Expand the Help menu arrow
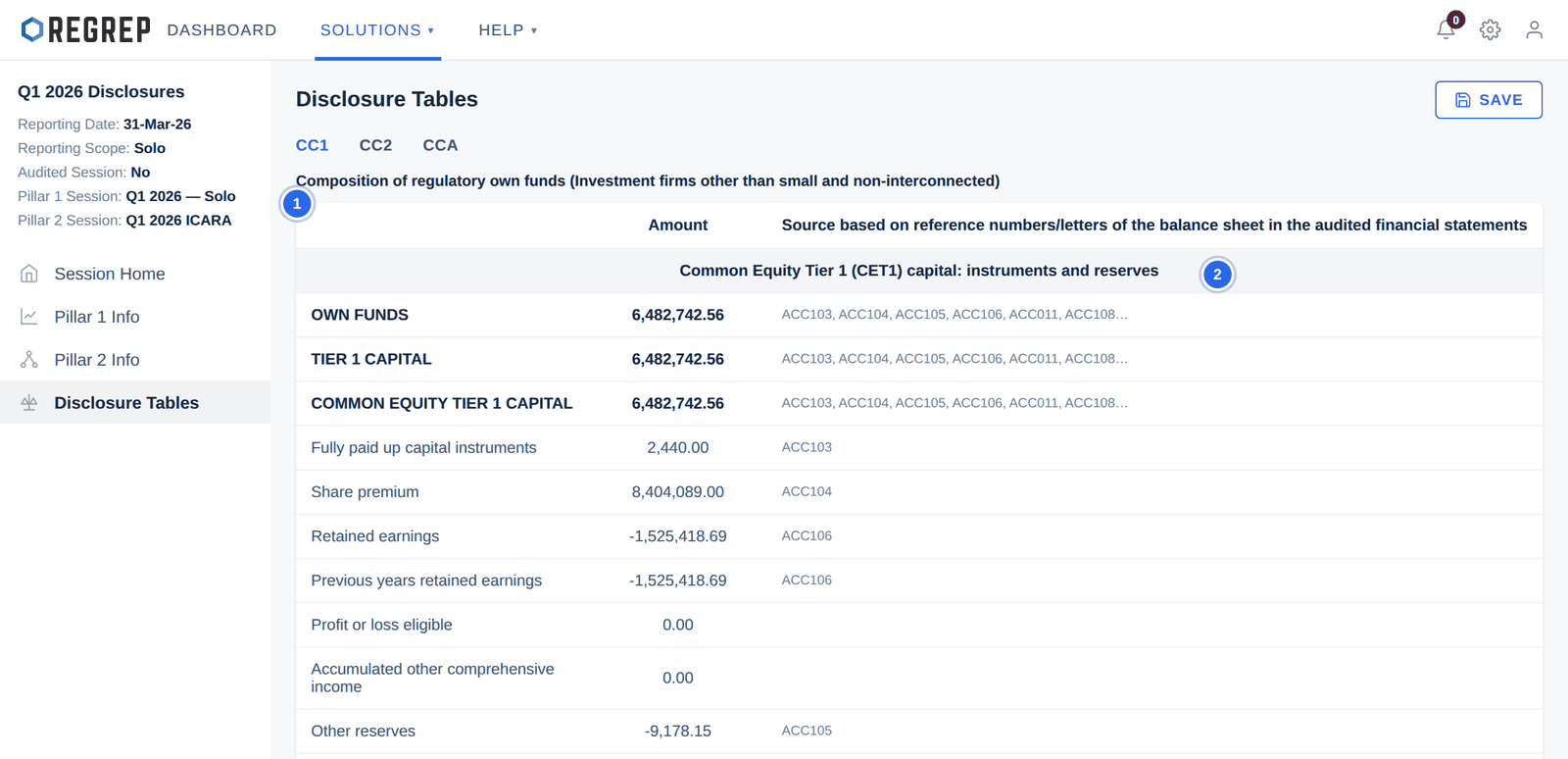1568x759 pixels. pyautogui.click(x=534, y=31)
